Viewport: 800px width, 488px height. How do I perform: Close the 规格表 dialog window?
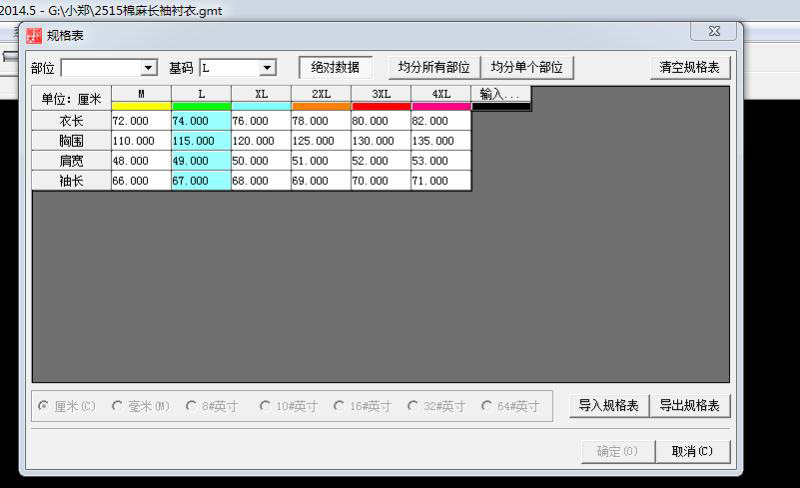coord(713,31)
